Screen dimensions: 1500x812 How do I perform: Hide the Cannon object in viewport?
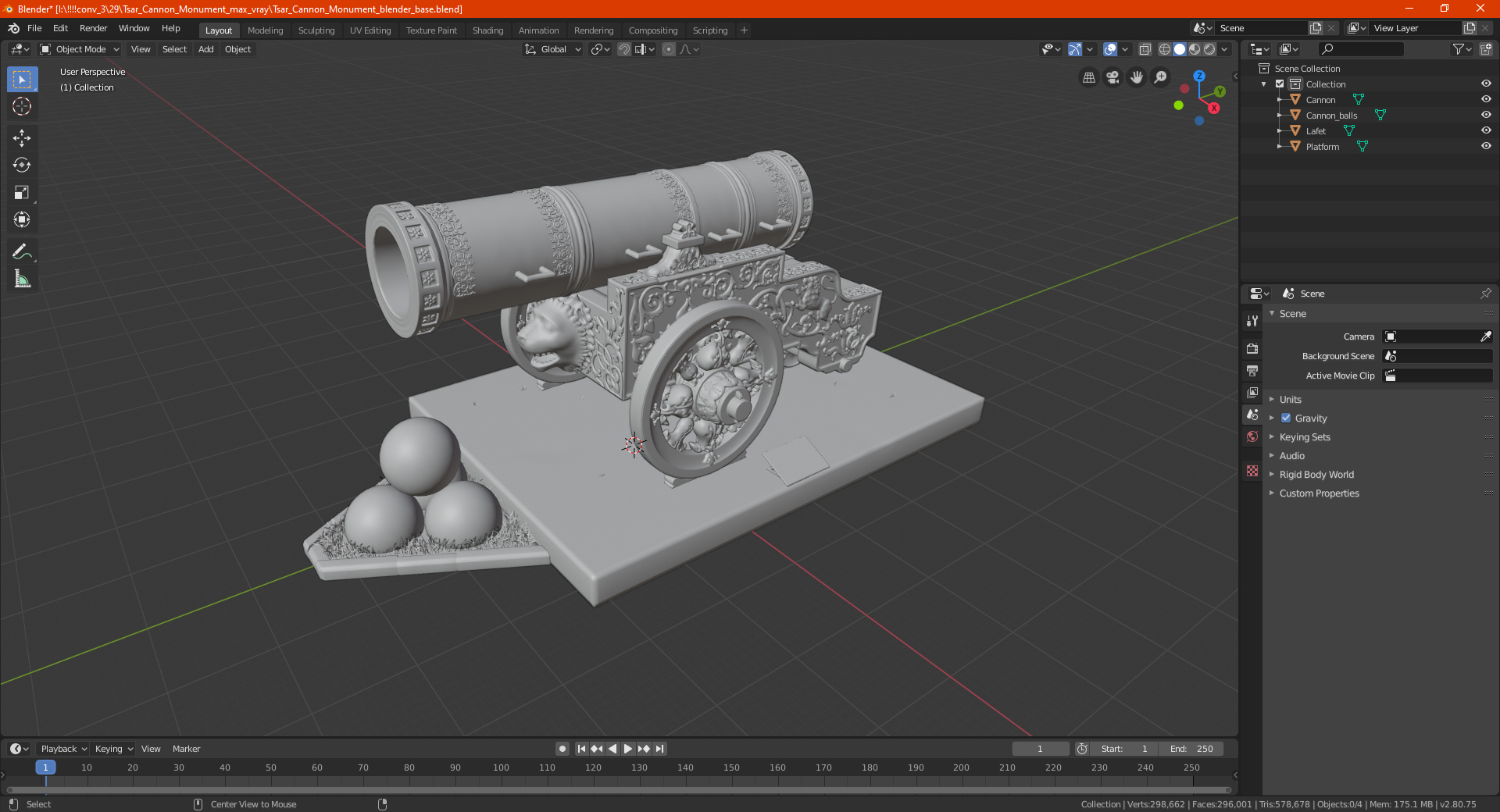click(x=1486, y=99)
